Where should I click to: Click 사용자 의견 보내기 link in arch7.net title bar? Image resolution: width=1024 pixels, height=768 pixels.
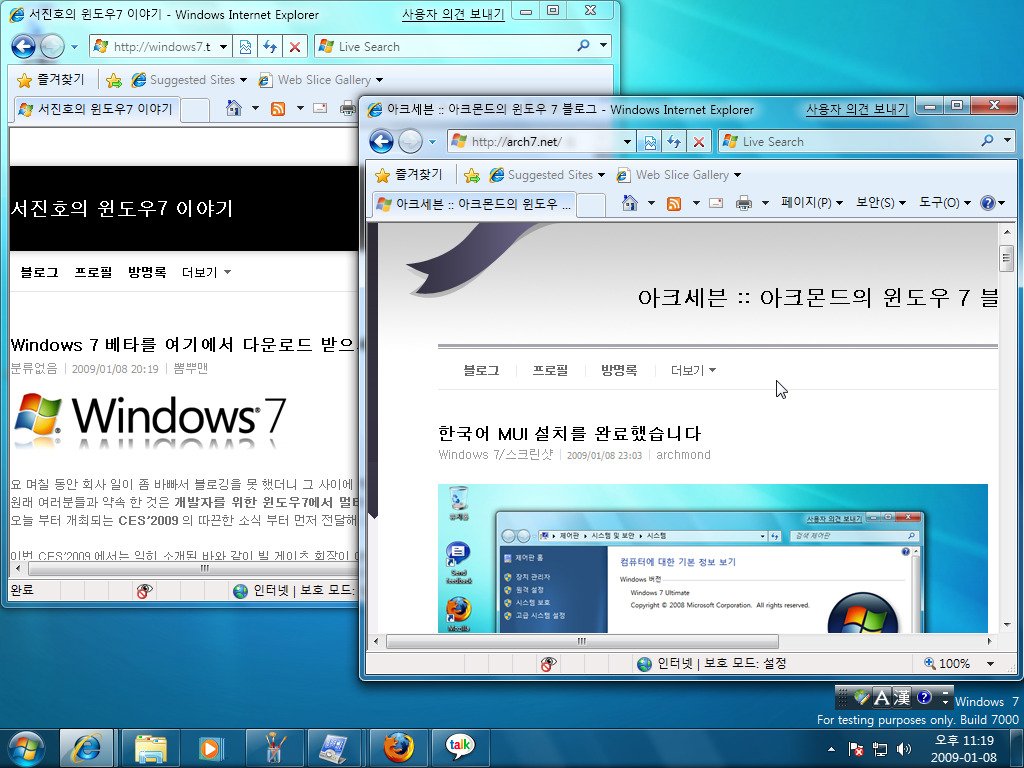[x=857, y=109]
